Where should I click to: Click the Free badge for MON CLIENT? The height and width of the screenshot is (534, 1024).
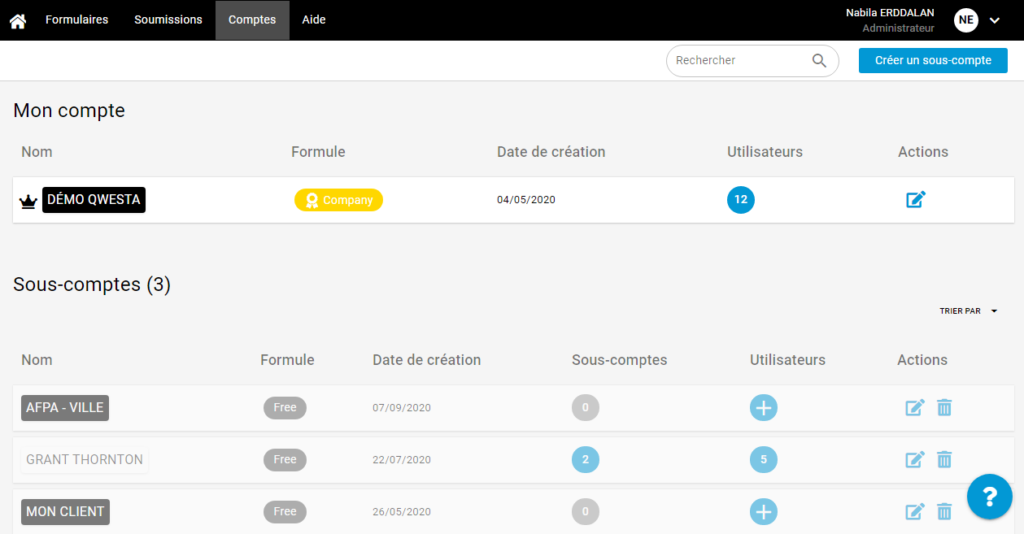coord(285,512)
